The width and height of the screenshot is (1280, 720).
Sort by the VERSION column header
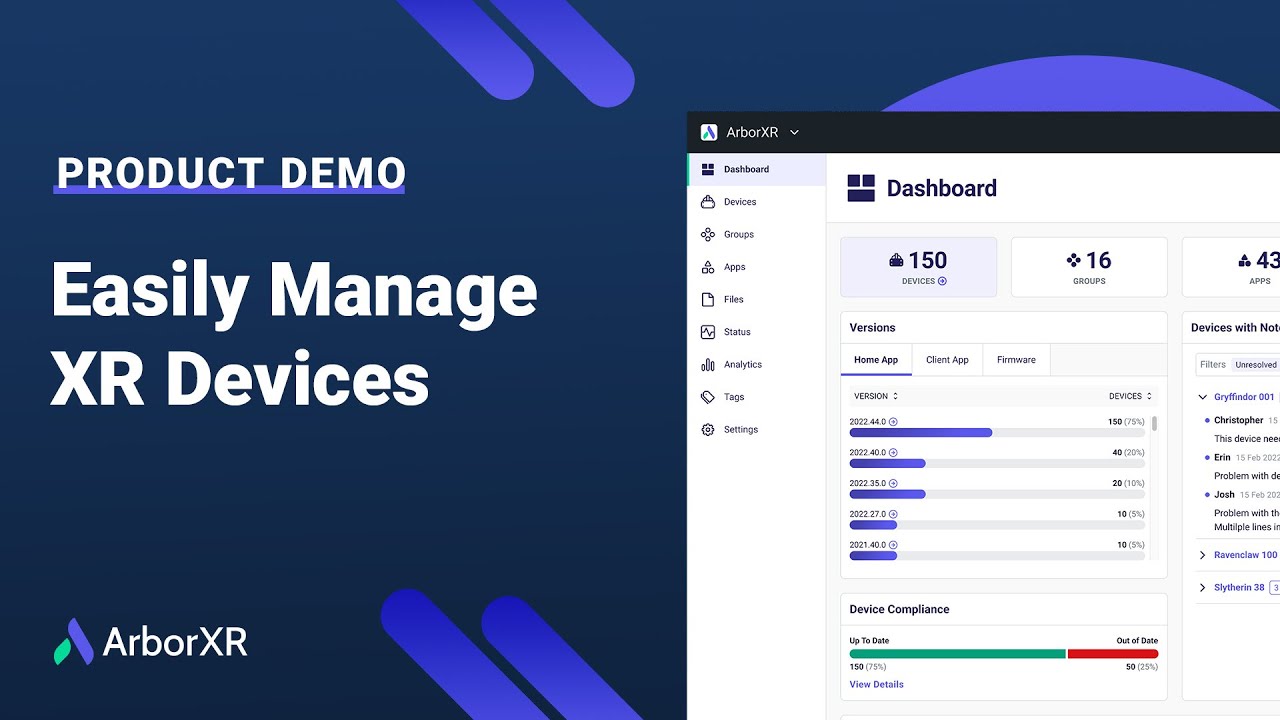pyautogui.click(x=876, y=396)
